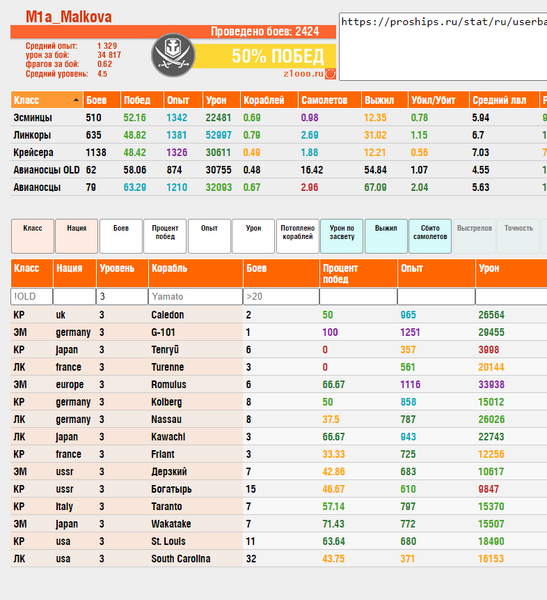Image resolution: width=547 pixels, height=600 pixels.
Task: Sort summary table by Урон header
Action: pos(221,100)
